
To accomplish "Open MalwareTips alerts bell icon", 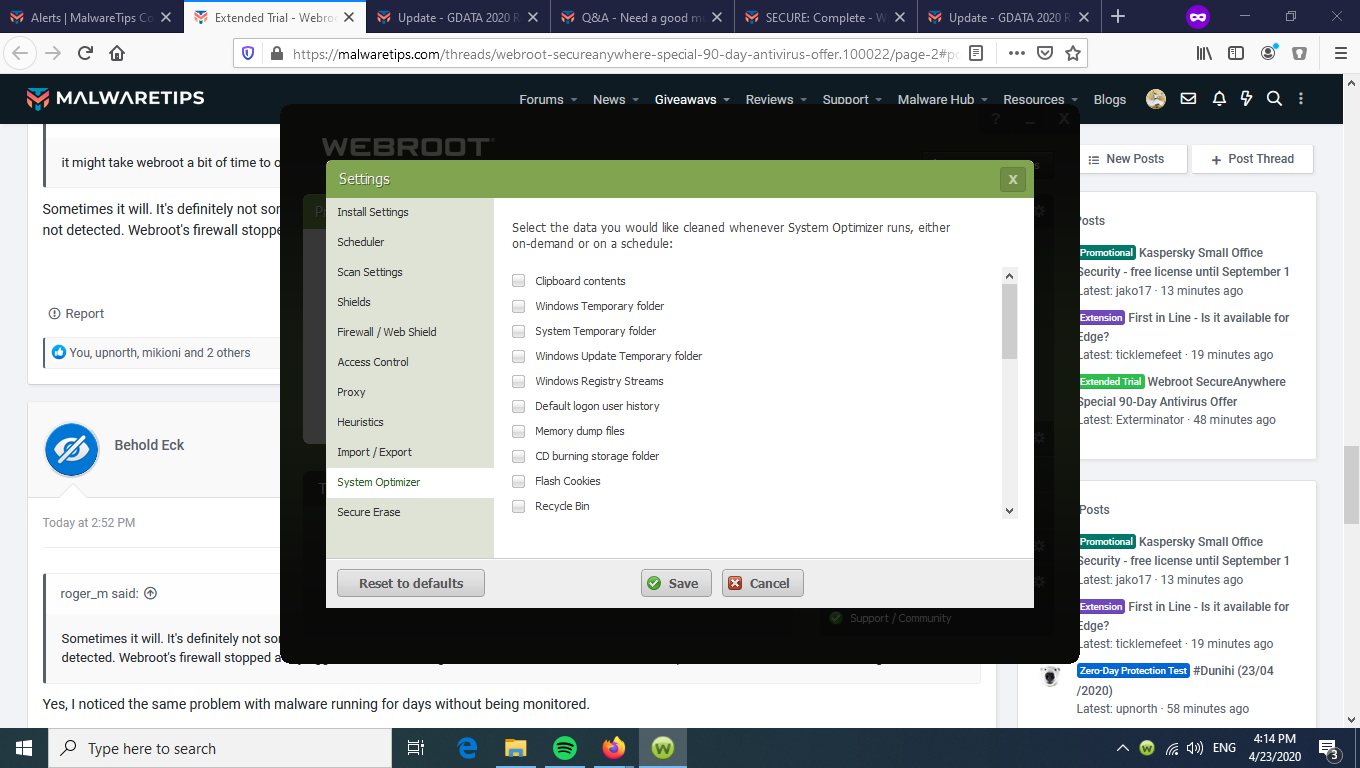I will point(1219,99).
